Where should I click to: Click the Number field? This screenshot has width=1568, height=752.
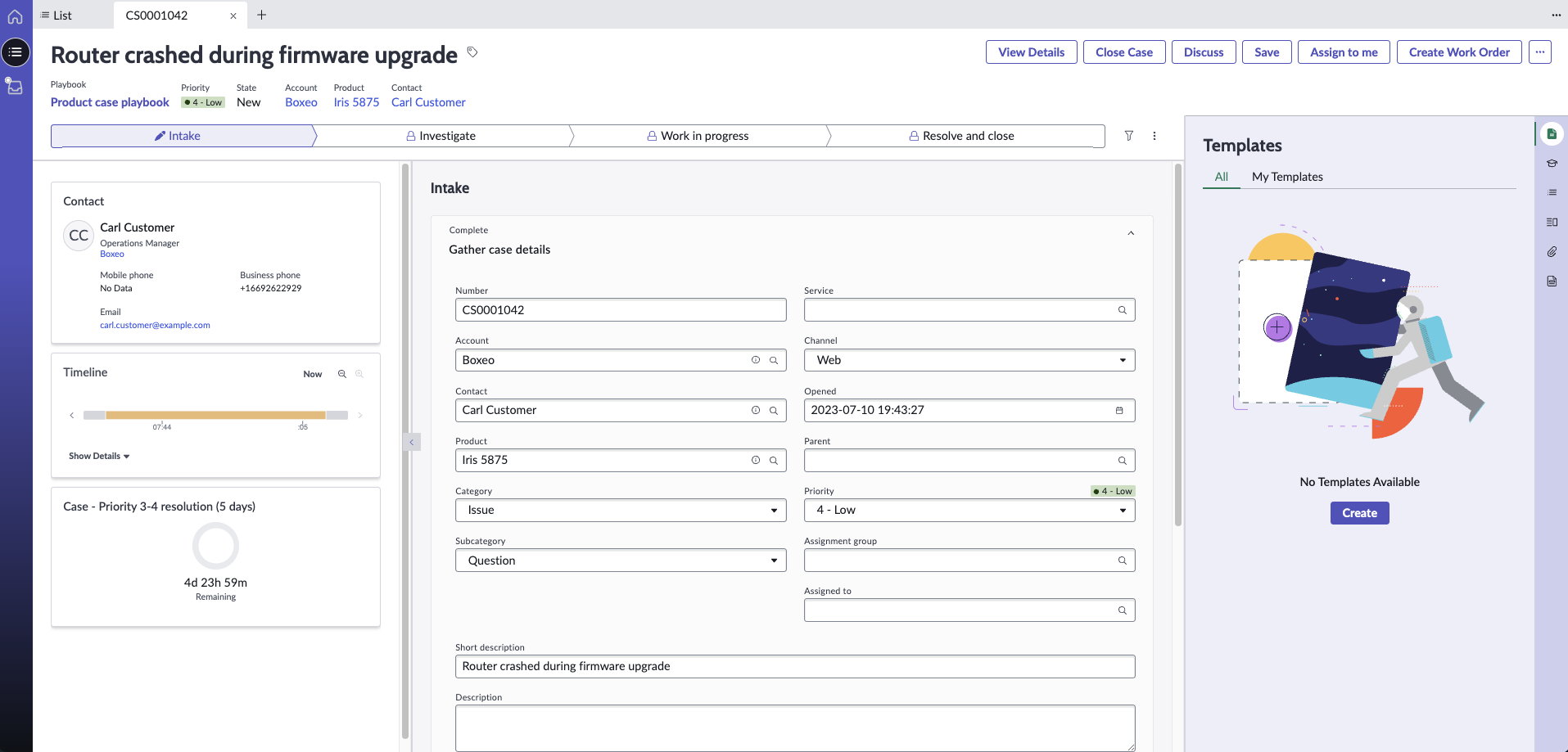click(621, 310)
